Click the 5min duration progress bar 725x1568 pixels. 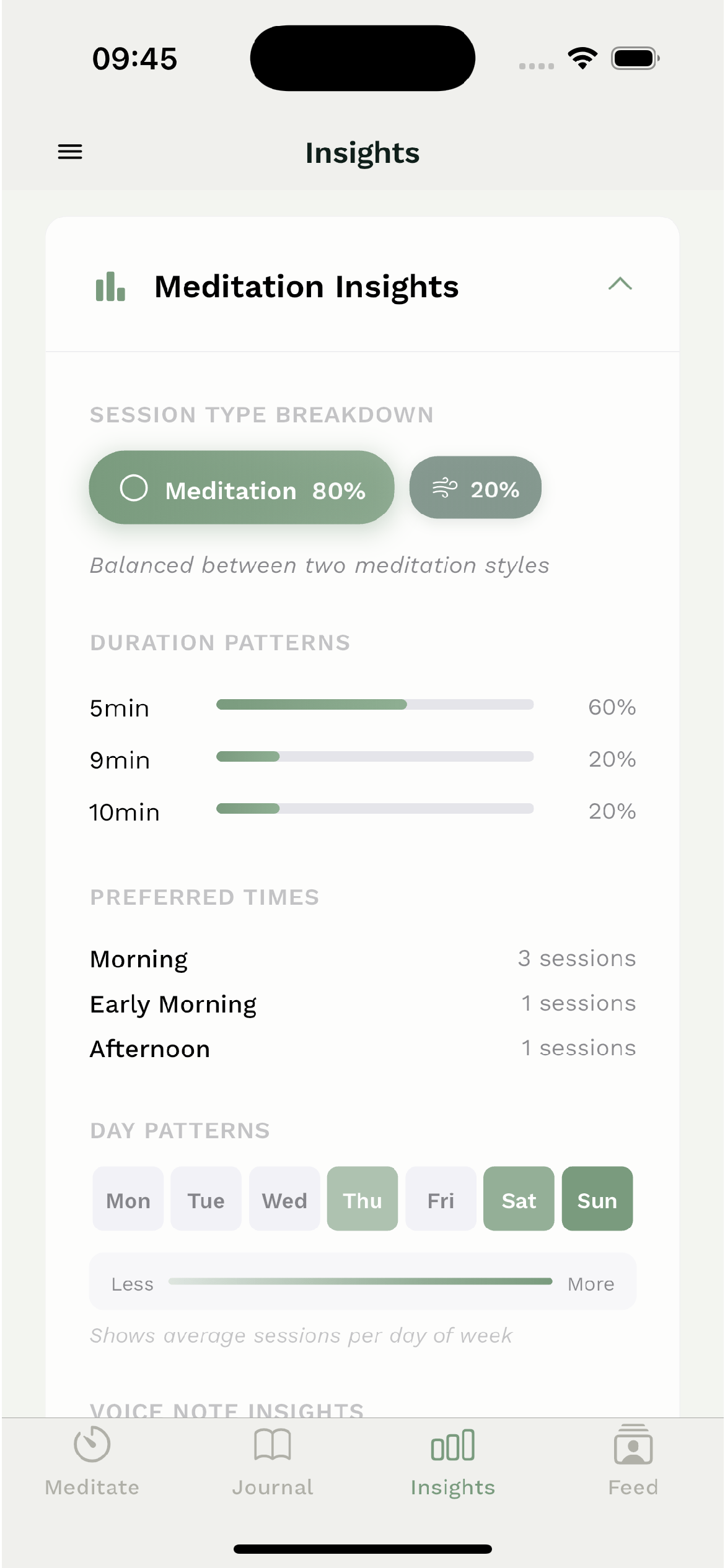click(x=374, y=705)
